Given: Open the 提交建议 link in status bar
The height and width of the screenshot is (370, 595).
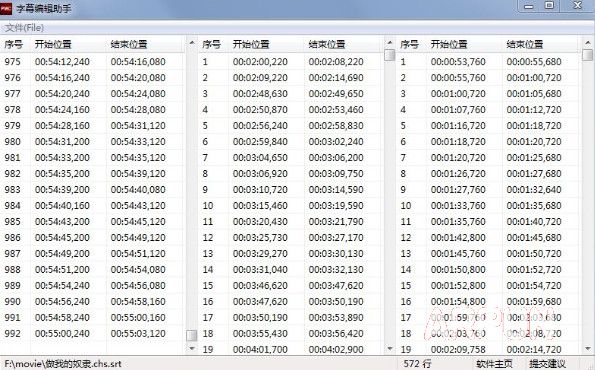Looking at the screenshot, I should [x=547, y=364].
